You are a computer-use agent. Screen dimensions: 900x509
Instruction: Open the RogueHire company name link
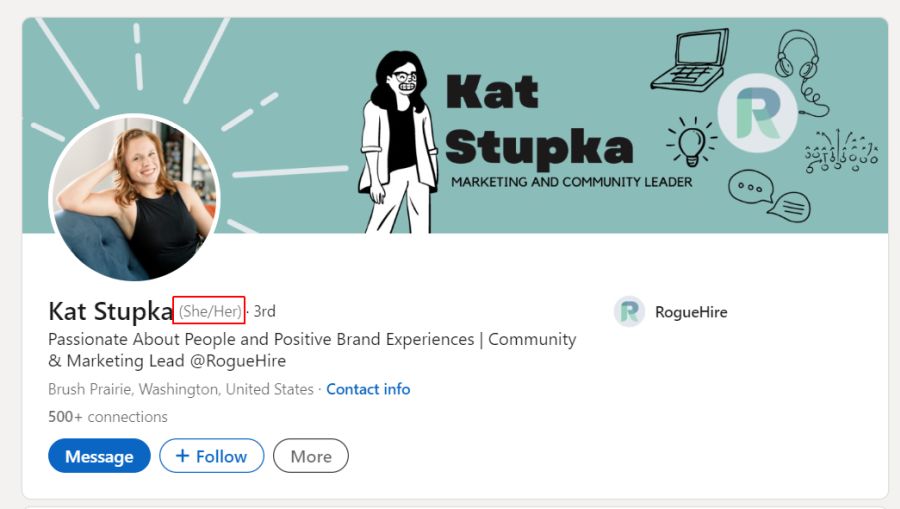click(691, 312)
